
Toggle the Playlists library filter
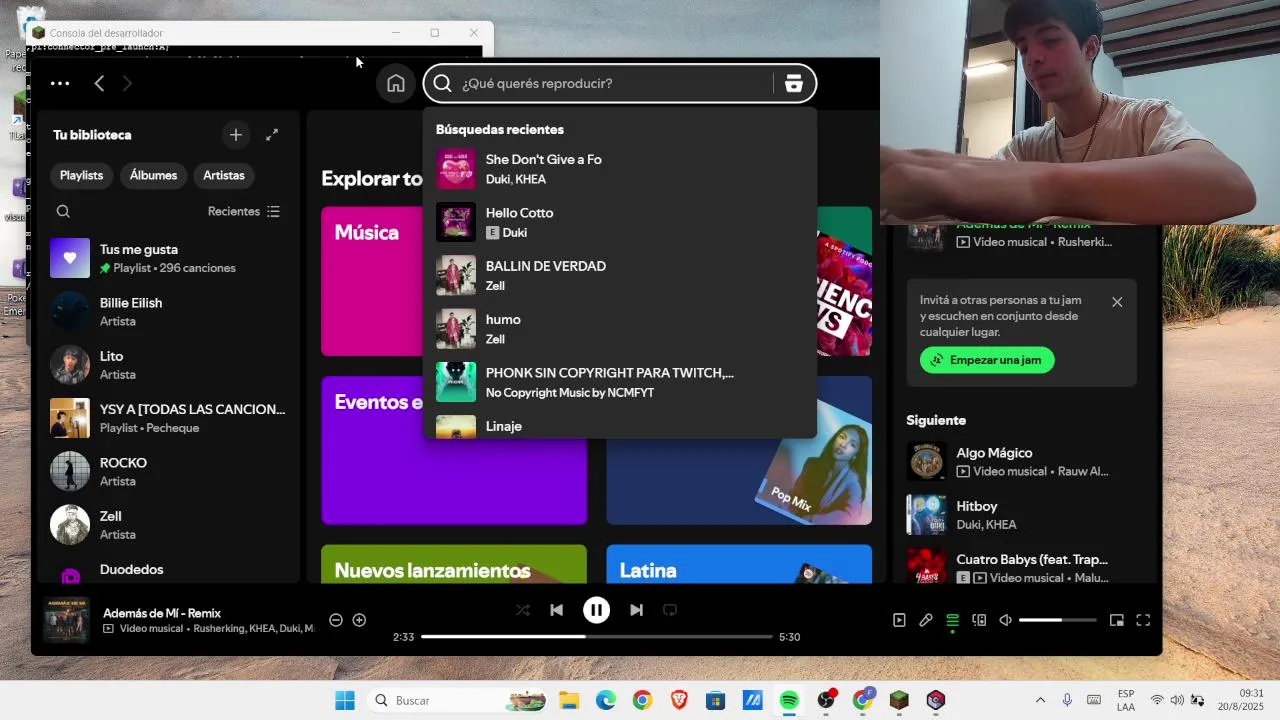81,175
